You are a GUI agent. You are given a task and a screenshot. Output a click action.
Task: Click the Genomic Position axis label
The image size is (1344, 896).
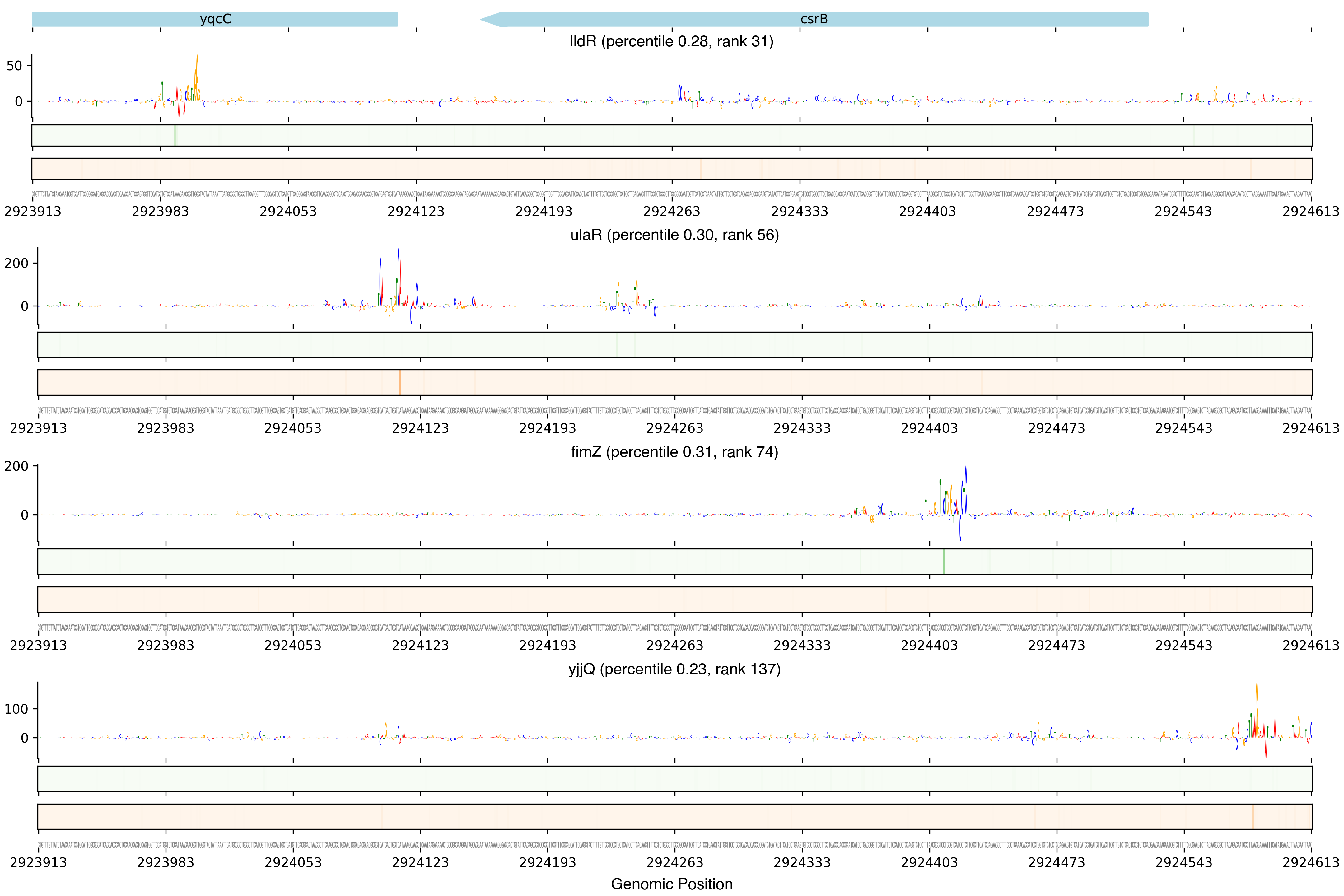point(671,884)
